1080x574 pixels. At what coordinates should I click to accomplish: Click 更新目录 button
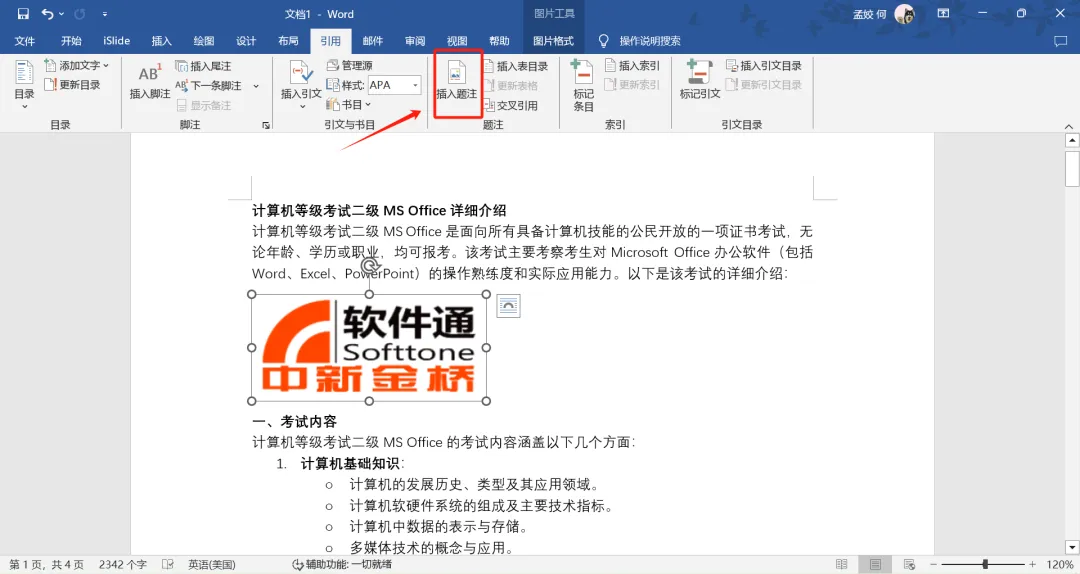72,85
